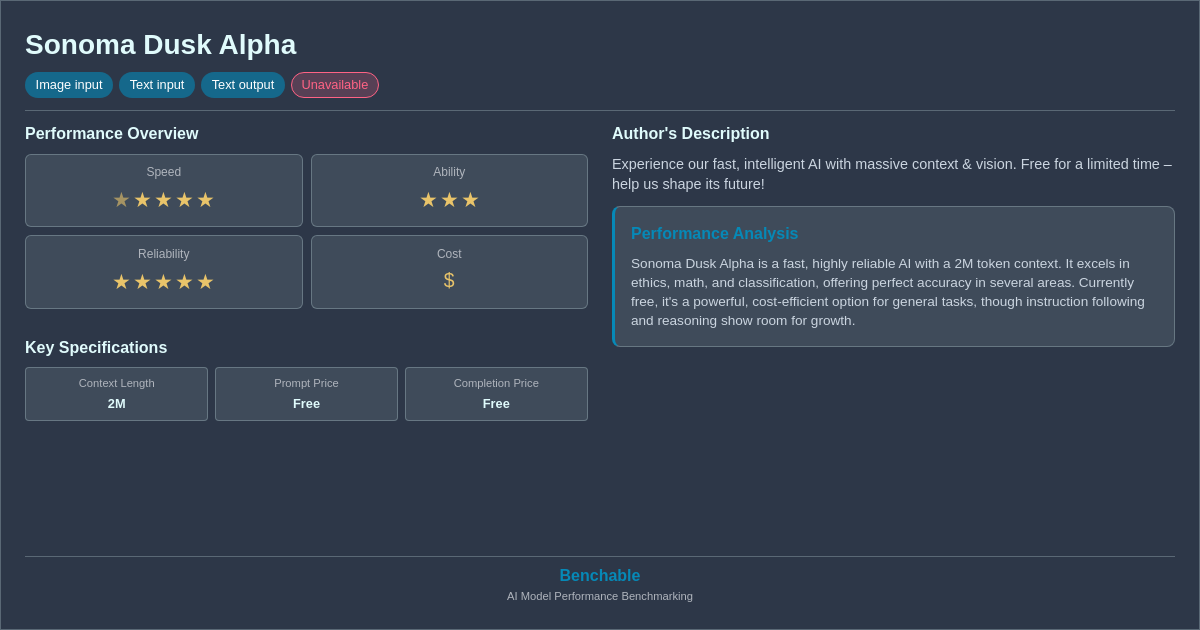Click the Prompt Price Free card
Image resolution: width=1200 pixels, height=630 pixels.
pyautogui.click(x=306, y=394)
